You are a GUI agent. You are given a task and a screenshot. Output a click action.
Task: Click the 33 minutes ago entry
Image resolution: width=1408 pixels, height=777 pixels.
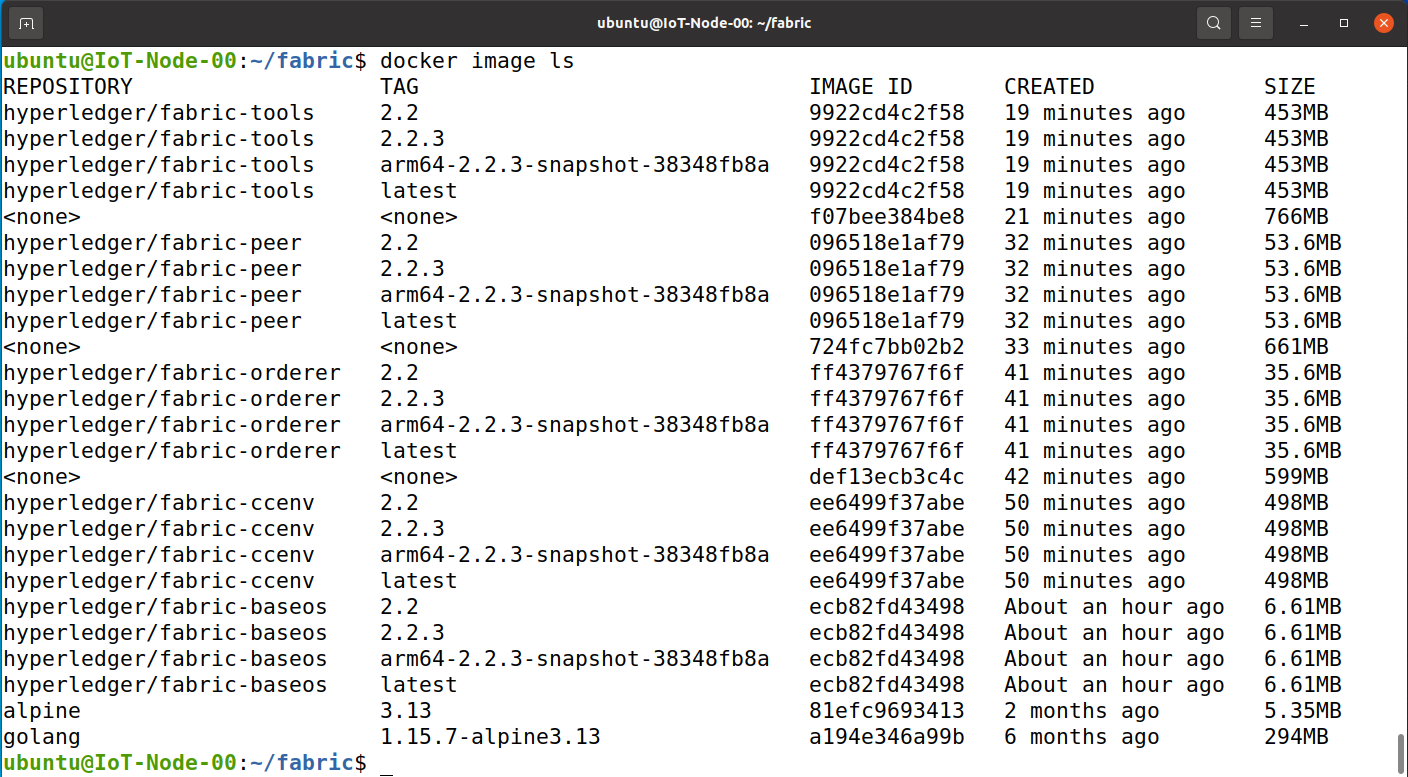click(x=1094, y=347)
